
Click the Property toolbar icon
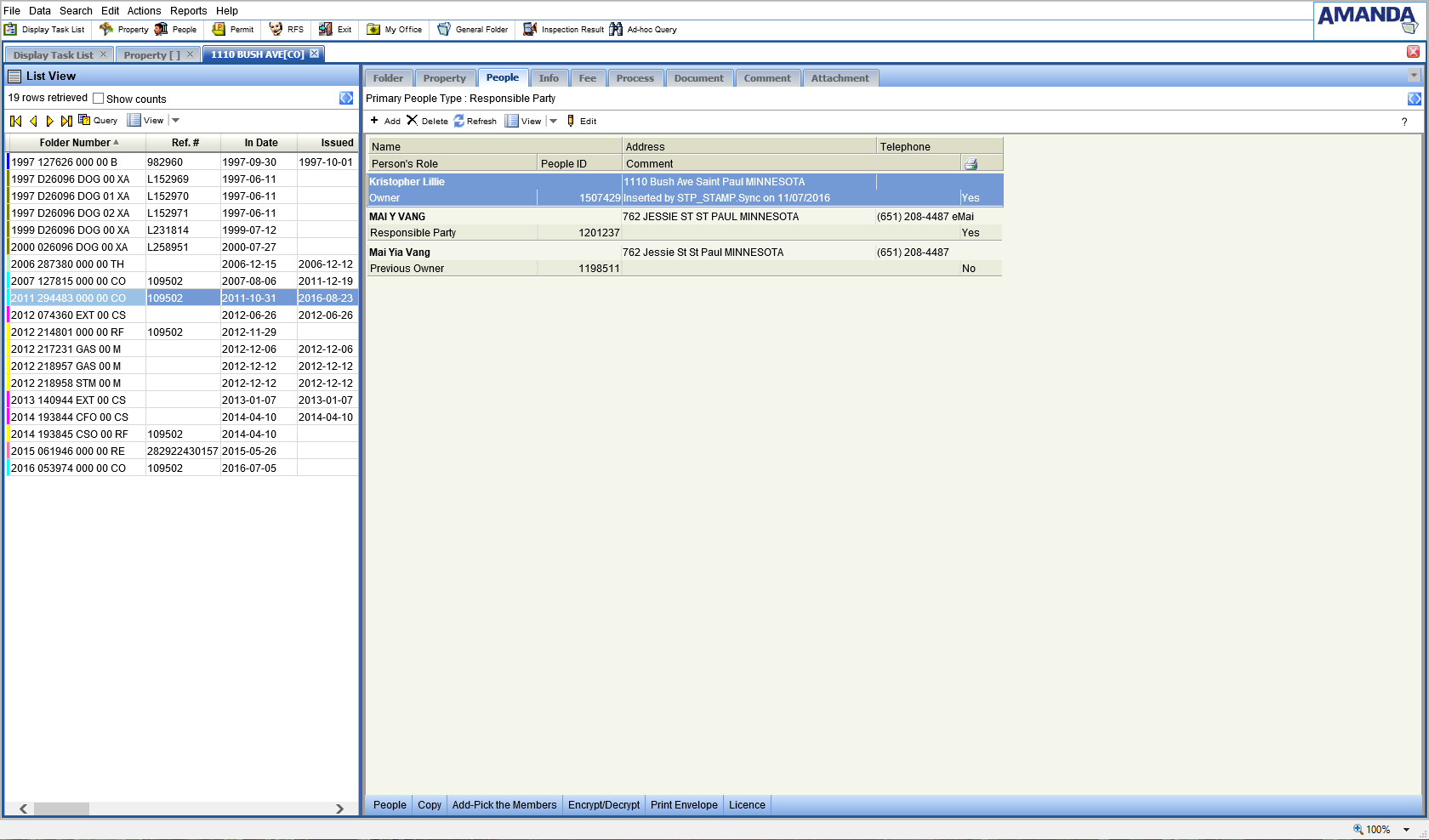pos(106,29)
